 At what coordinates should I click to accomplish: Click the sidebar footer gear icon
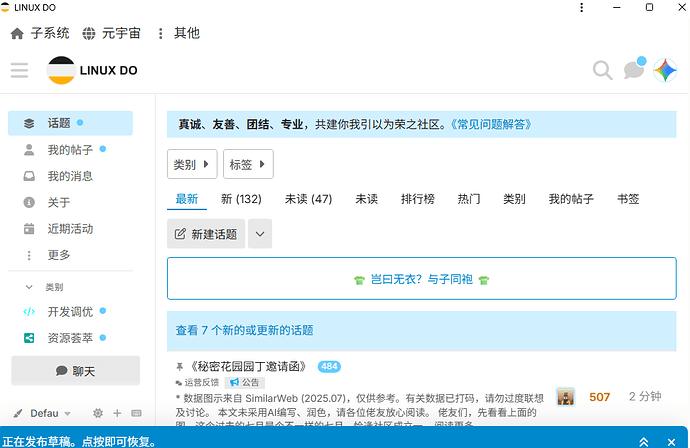pyautogui.click(x=98, y=413)
